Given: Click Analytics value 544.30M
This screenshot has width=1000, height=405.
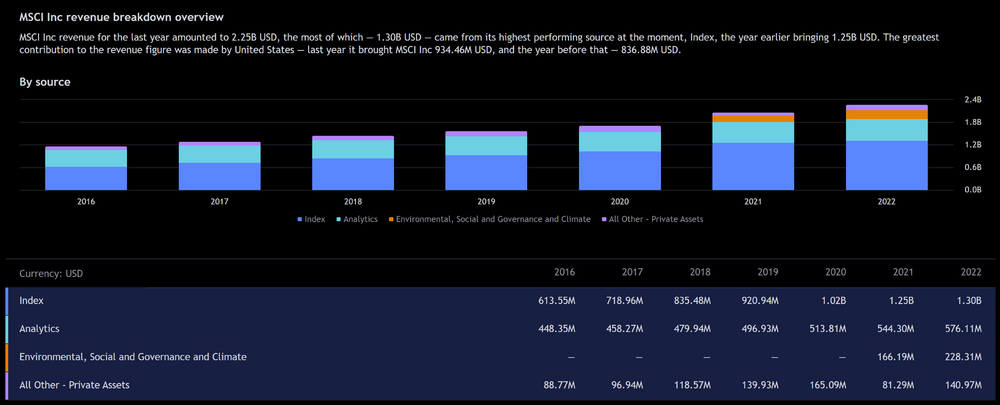Looking at the screenshot, I should [x=895, y=328].
